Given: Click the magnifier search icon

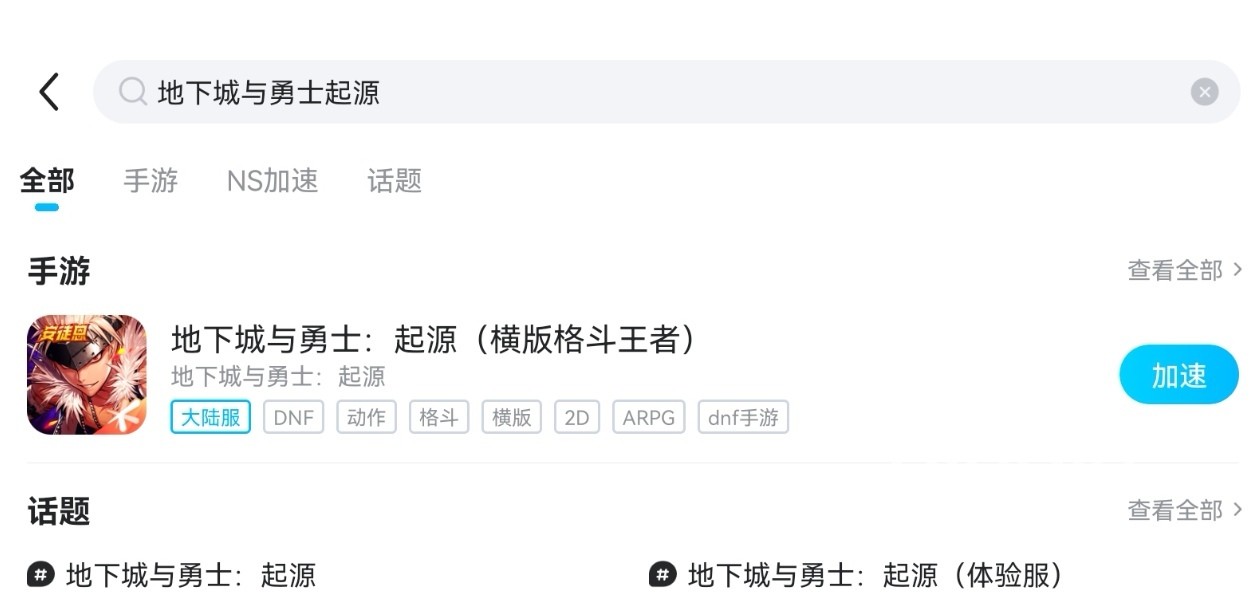Looking at the screenshot, I should point(132,92).
